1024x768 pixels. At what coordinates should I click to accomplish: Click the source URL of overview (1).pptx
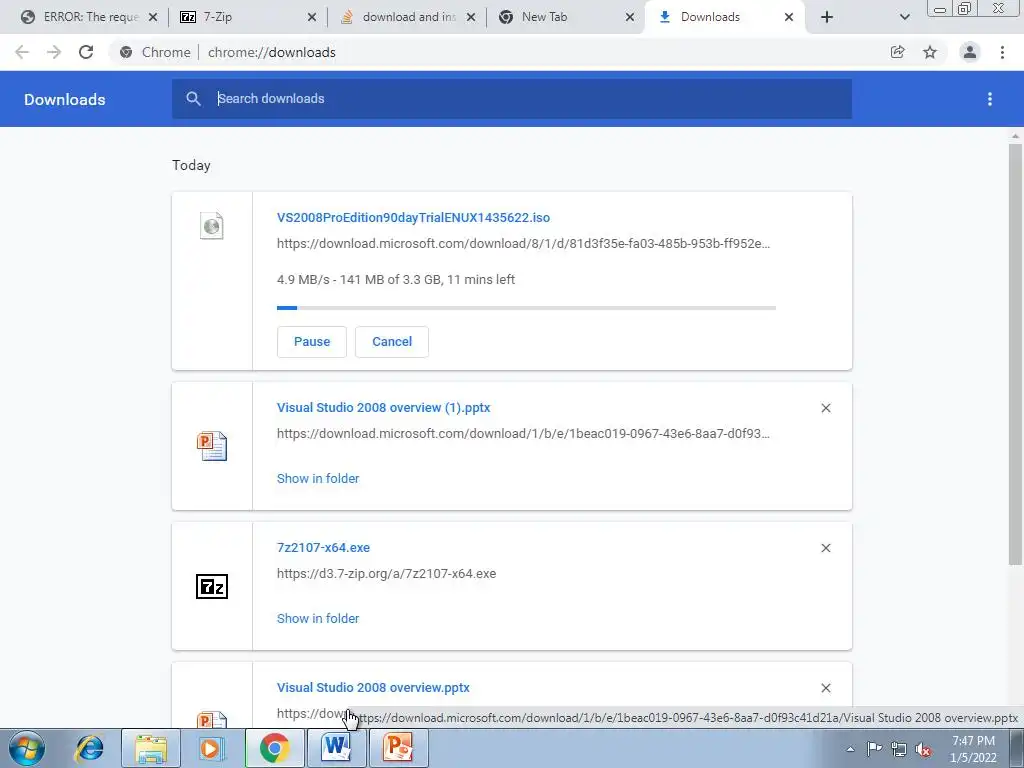[523, 434]
